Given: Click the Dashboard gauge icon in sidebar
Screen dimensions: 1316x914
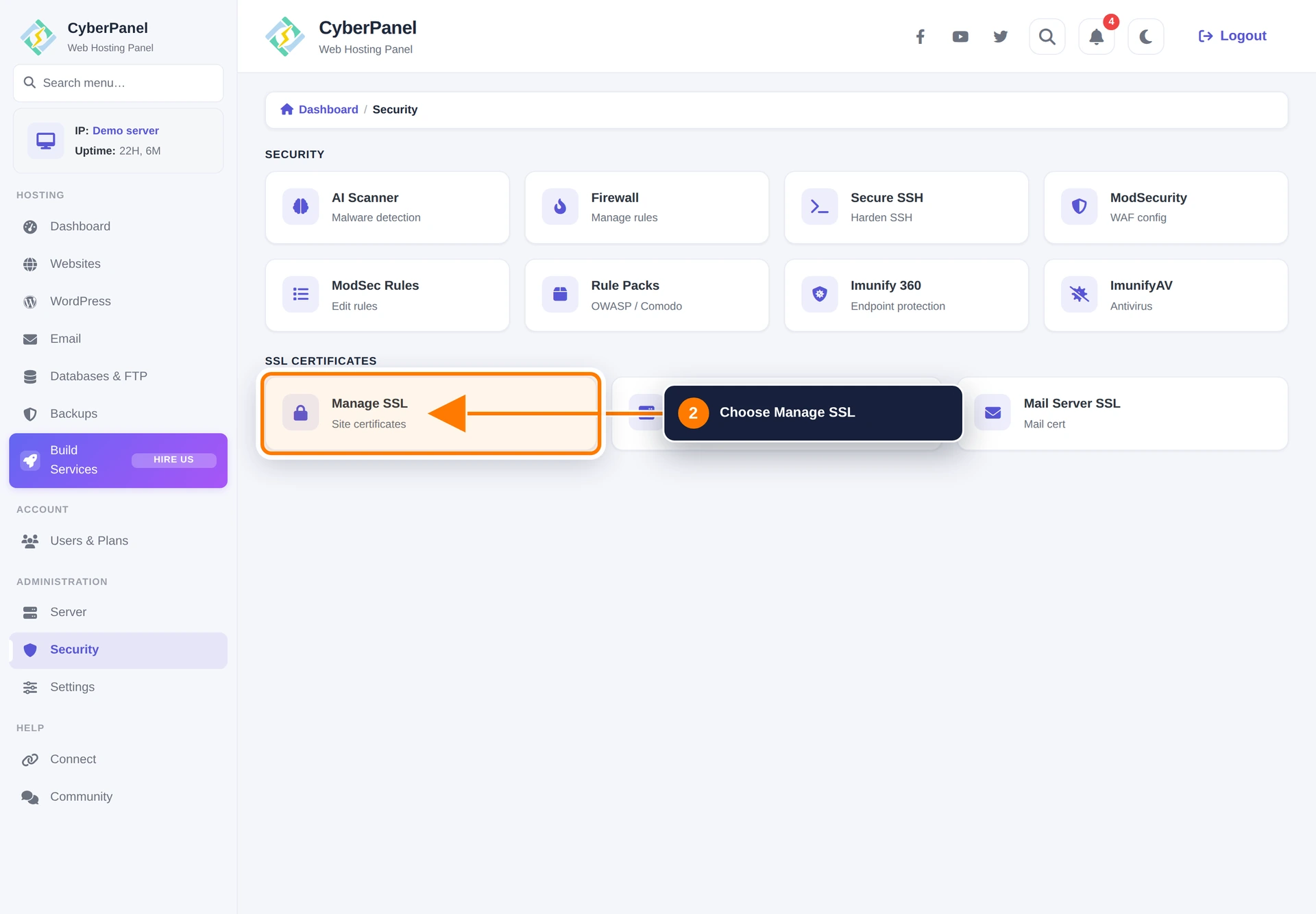Looking at the screenshot, I should click(30, 227).
